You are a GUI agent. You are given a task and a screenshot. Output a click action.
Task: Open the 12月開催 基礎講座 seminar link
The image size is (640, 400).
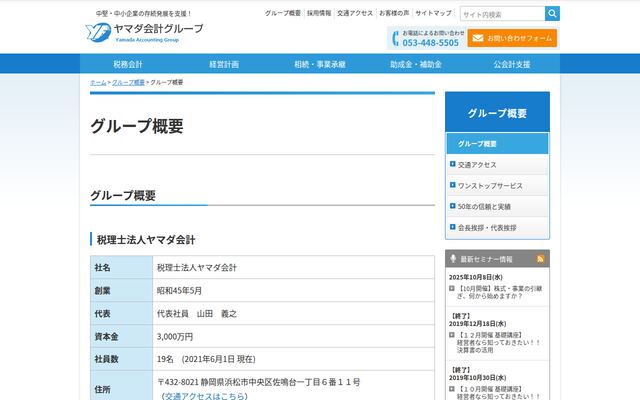(499, 342)
